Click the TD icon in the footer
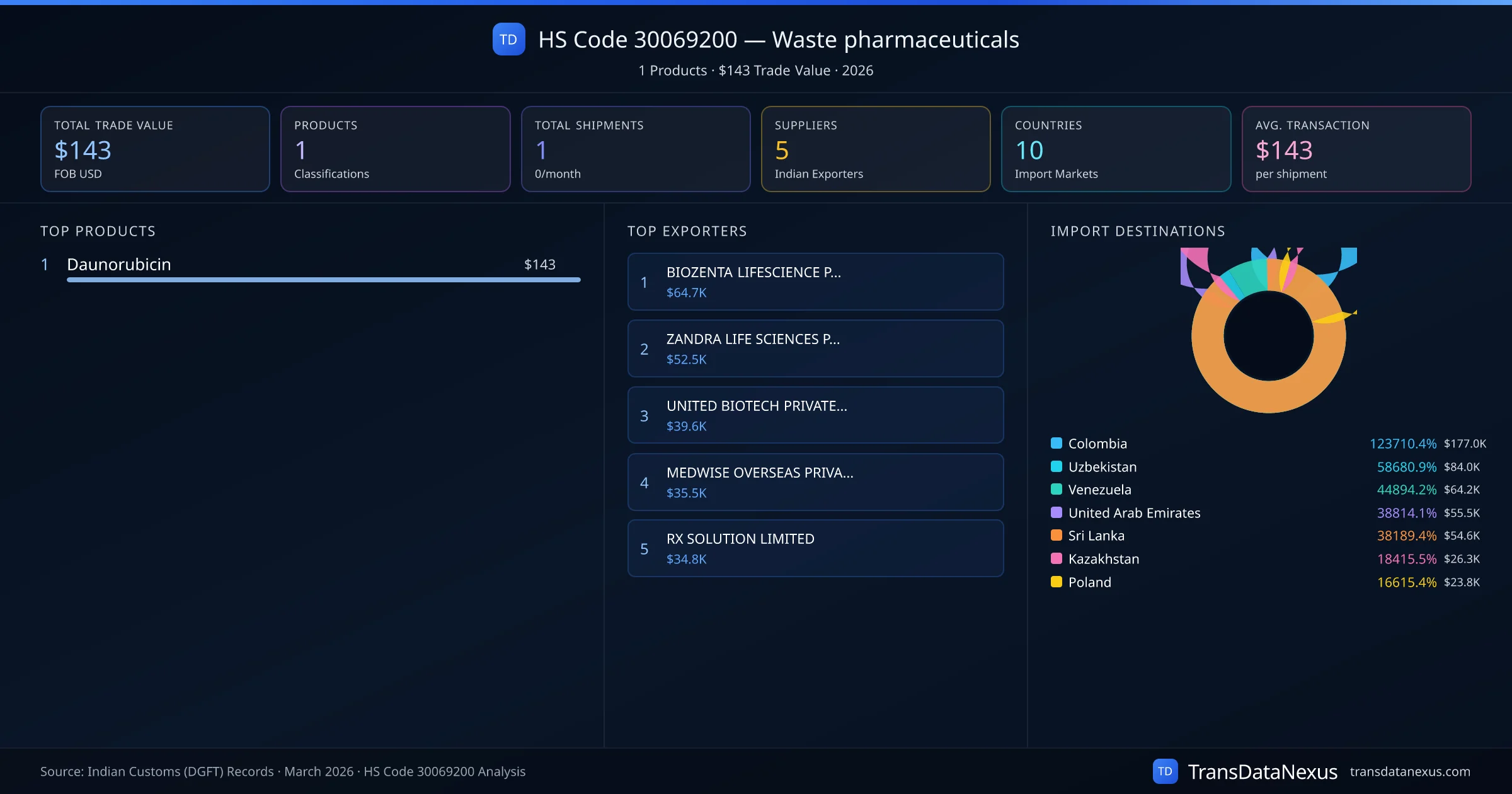The height and width of the screenshot is (794, 1512). (x=1165, y=770)
